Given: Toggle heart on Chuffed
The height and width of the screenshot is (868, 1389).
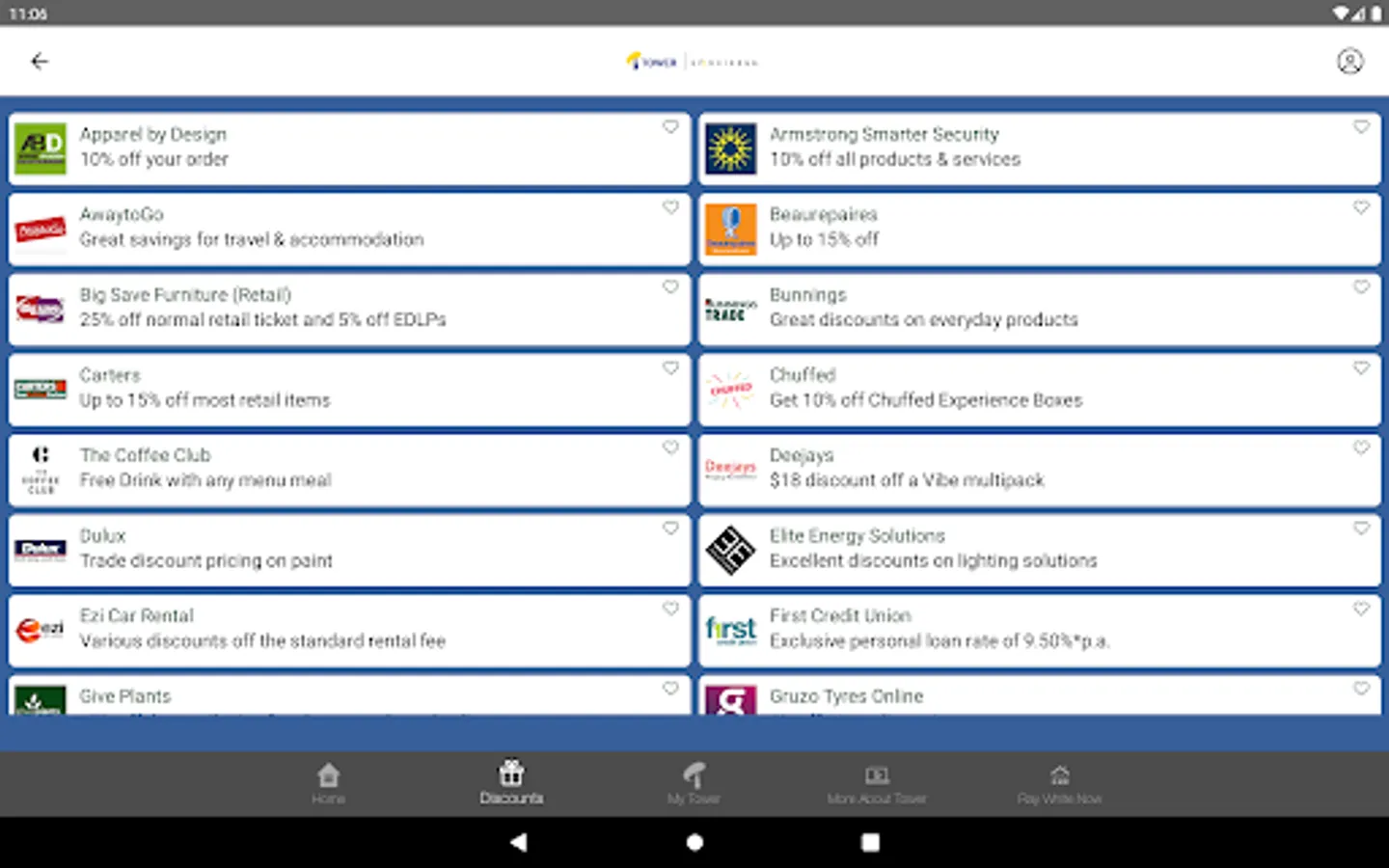Looking at the screenshot, I should tap(1361, 368).
